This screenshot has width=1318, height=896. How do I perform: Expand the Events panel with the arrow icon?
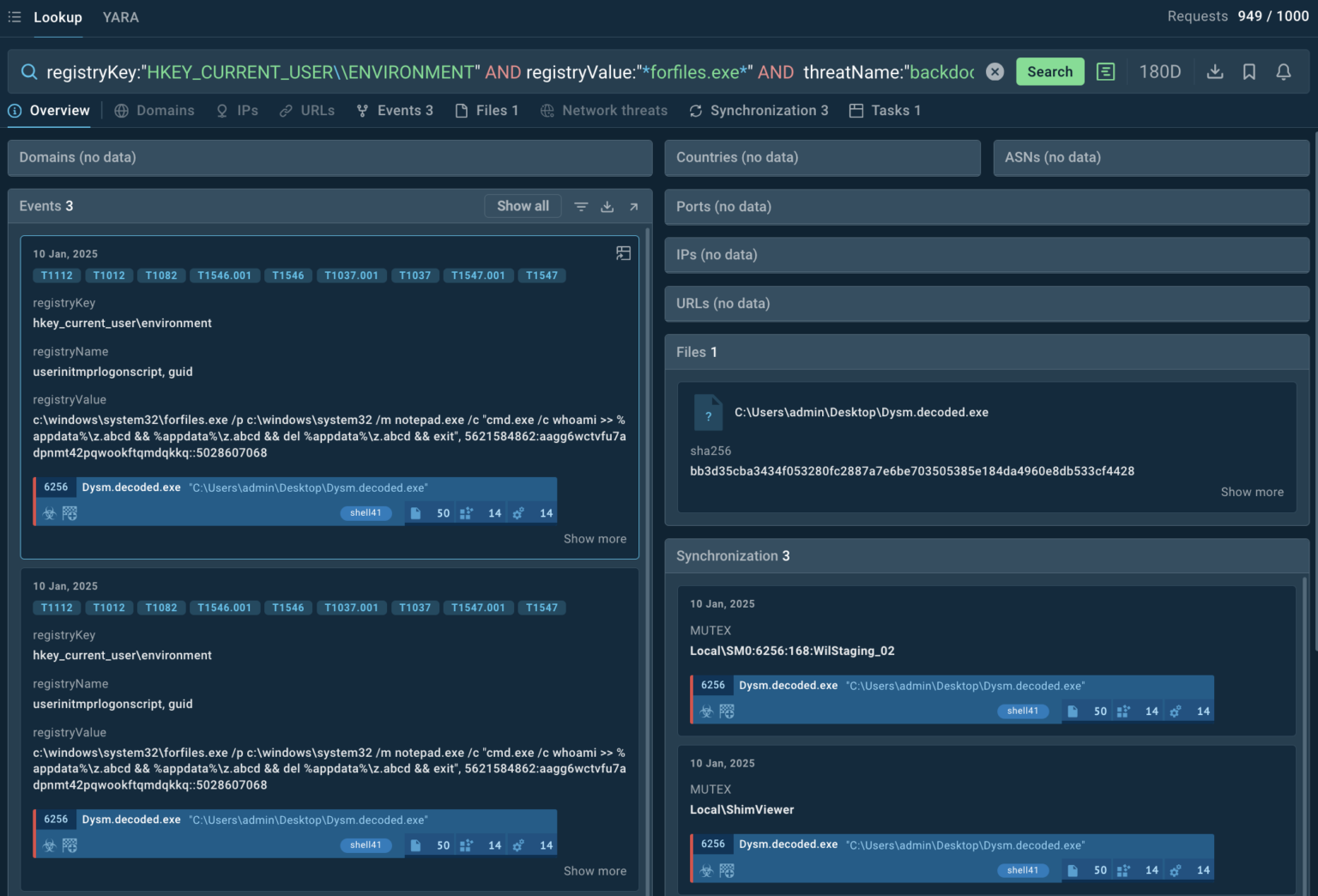(x=633, y=207)
